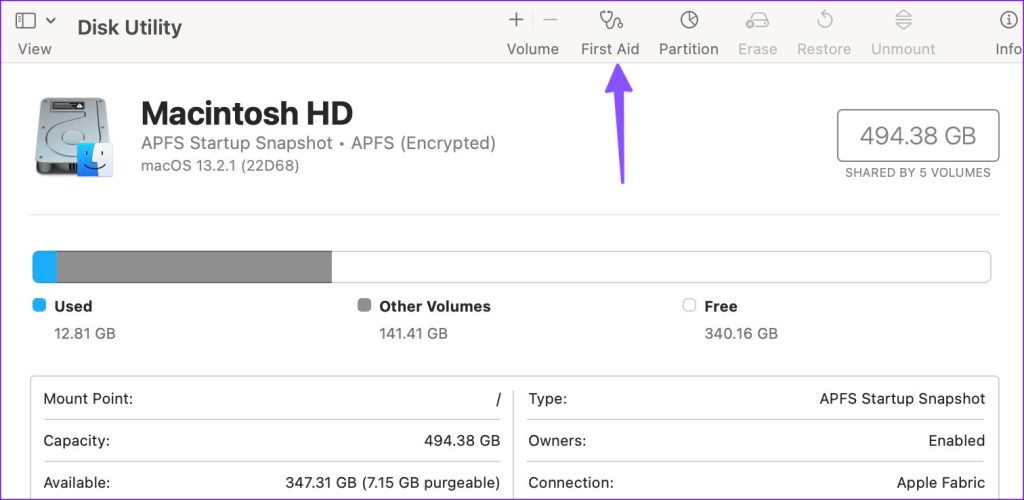Toggle sidebar with the View icon
The image size is (1024, 500).
click(26, 20)
